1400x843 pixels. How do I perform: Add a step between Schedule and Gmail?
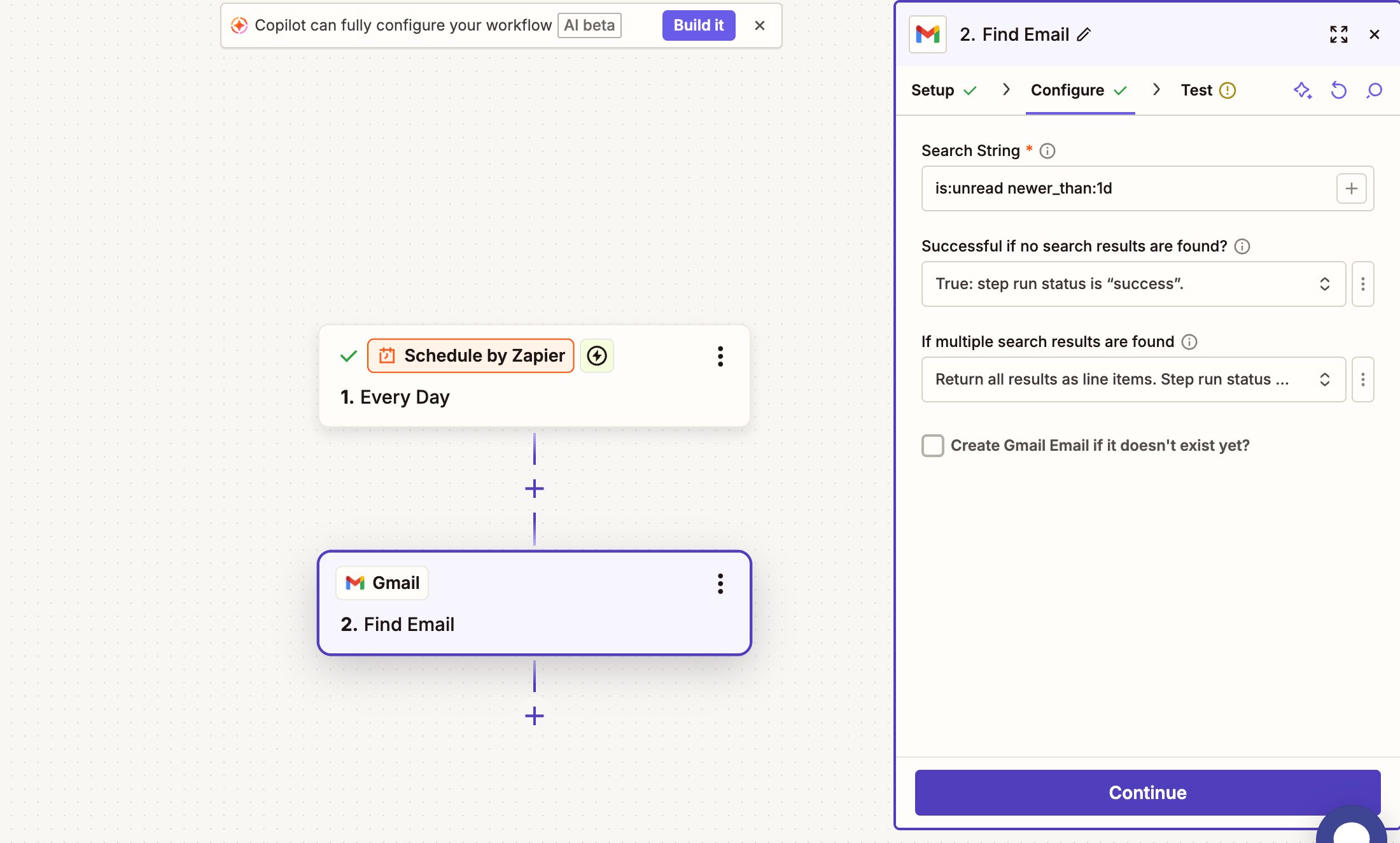[x=534, y=489]
